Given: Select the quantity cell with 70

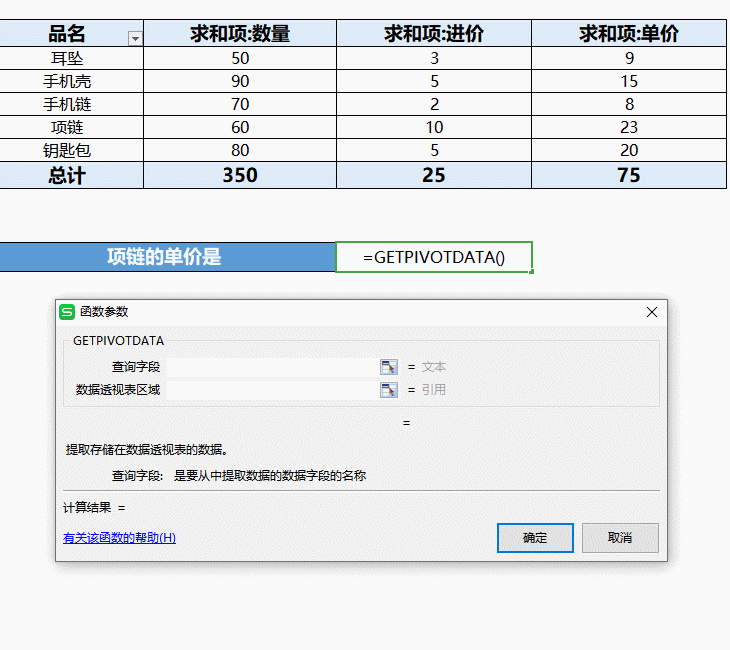Looking at the screenshot, I should (240, 104).
